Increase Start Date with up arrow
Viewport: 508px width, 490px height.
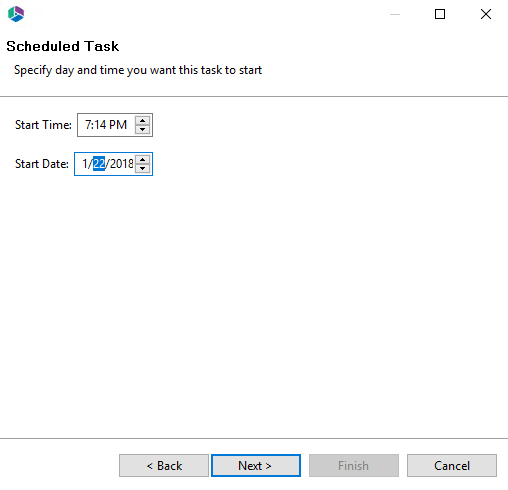point(142,160)
